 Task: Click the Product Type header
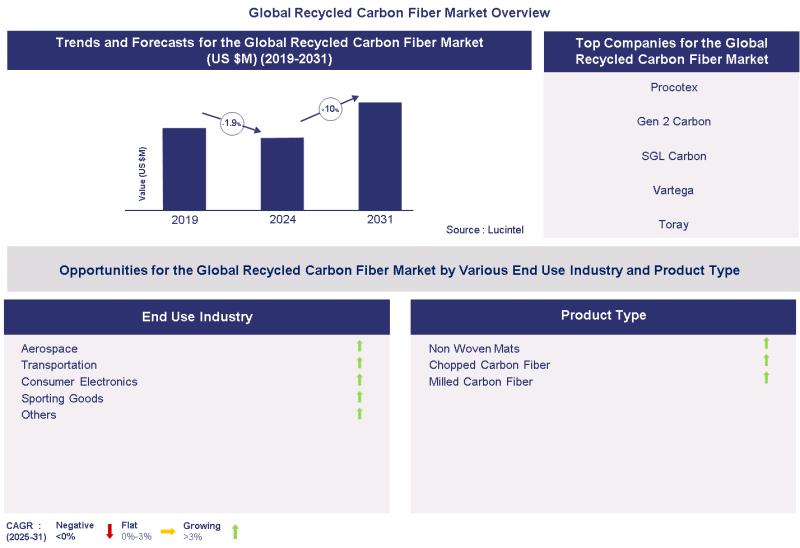pyautogui.click(x=603, y=316)
